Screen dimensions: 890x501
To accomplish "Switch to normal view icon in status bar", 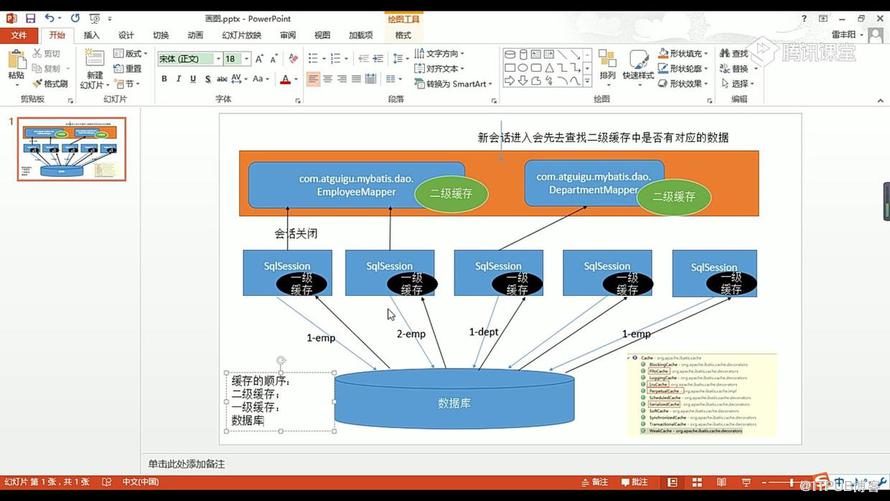I will pyautogui.click(x=673, y=482).
